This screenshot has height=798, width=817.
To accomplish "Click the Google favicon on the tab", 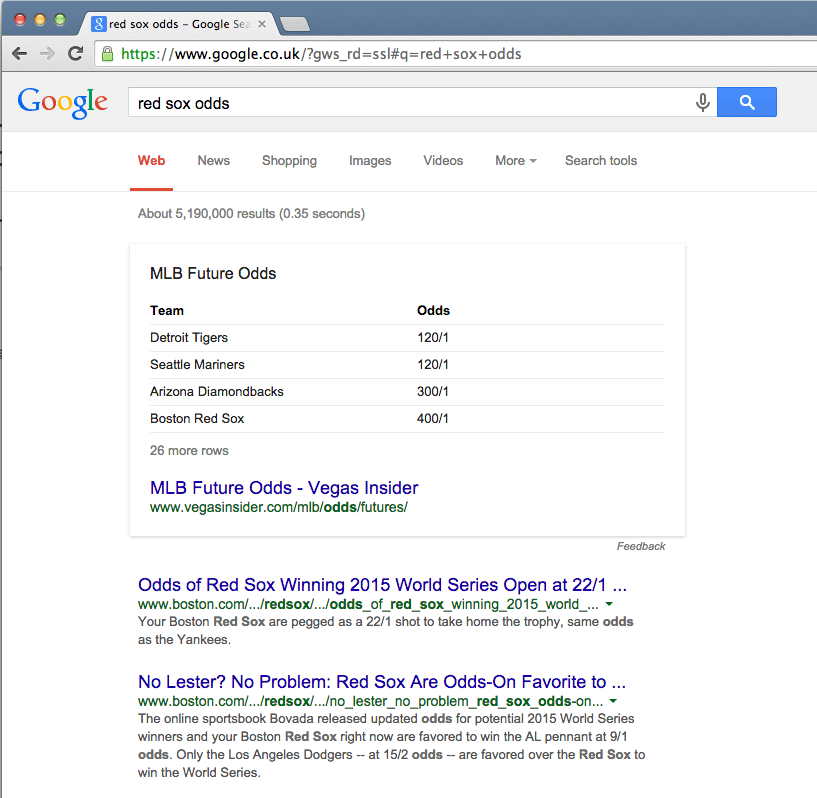I will pyautogui.click(x=98, y=24).
